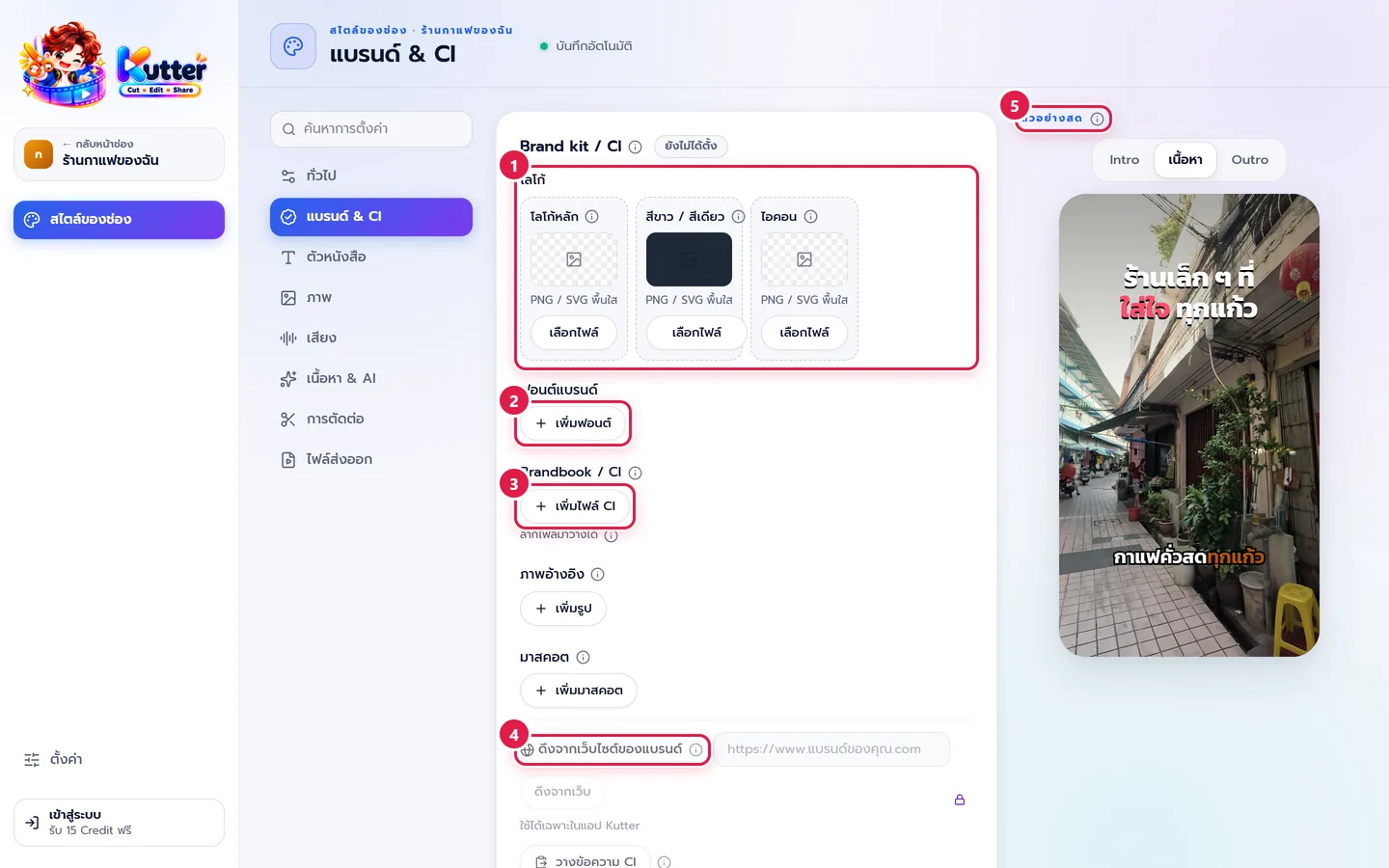Select แบรนด์ & CI in settings list
This screenshot has width=1389, height=868.
tap(371, 217)
